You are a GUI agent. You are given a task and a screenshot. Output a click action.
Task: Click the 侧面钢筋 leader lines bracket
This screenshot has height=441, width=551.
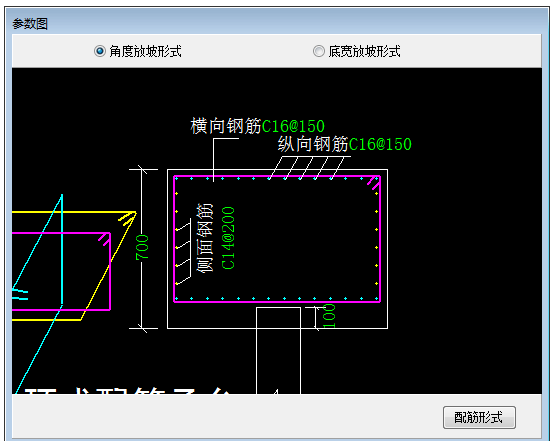click(x=183, y=252)
